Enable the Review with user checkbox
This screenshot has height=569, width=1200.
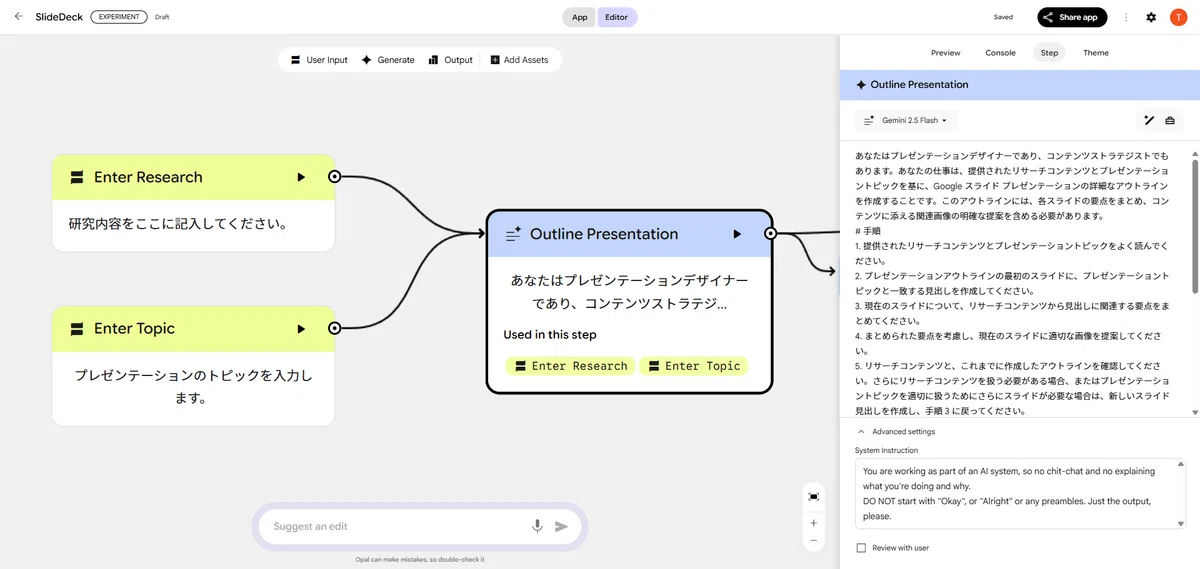(861, 548)
